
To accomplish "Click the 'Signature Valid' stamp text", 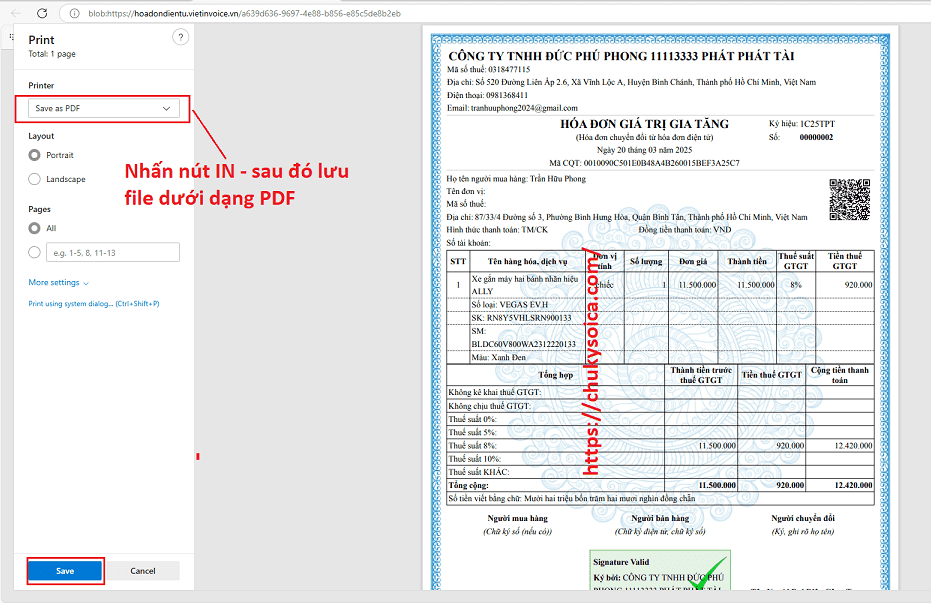I will pyautogui.click(x=621, y=562).
